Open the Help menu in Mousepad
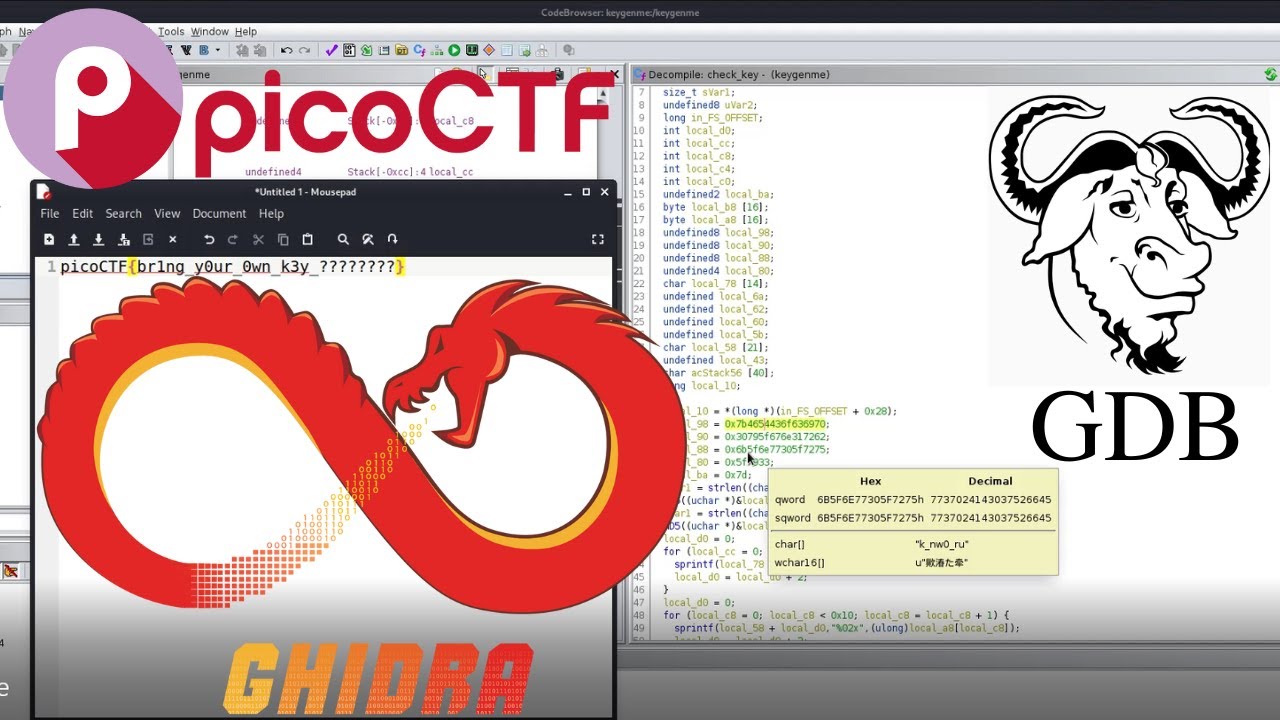This screenshot has height=720, width=1280. point(271,213)
